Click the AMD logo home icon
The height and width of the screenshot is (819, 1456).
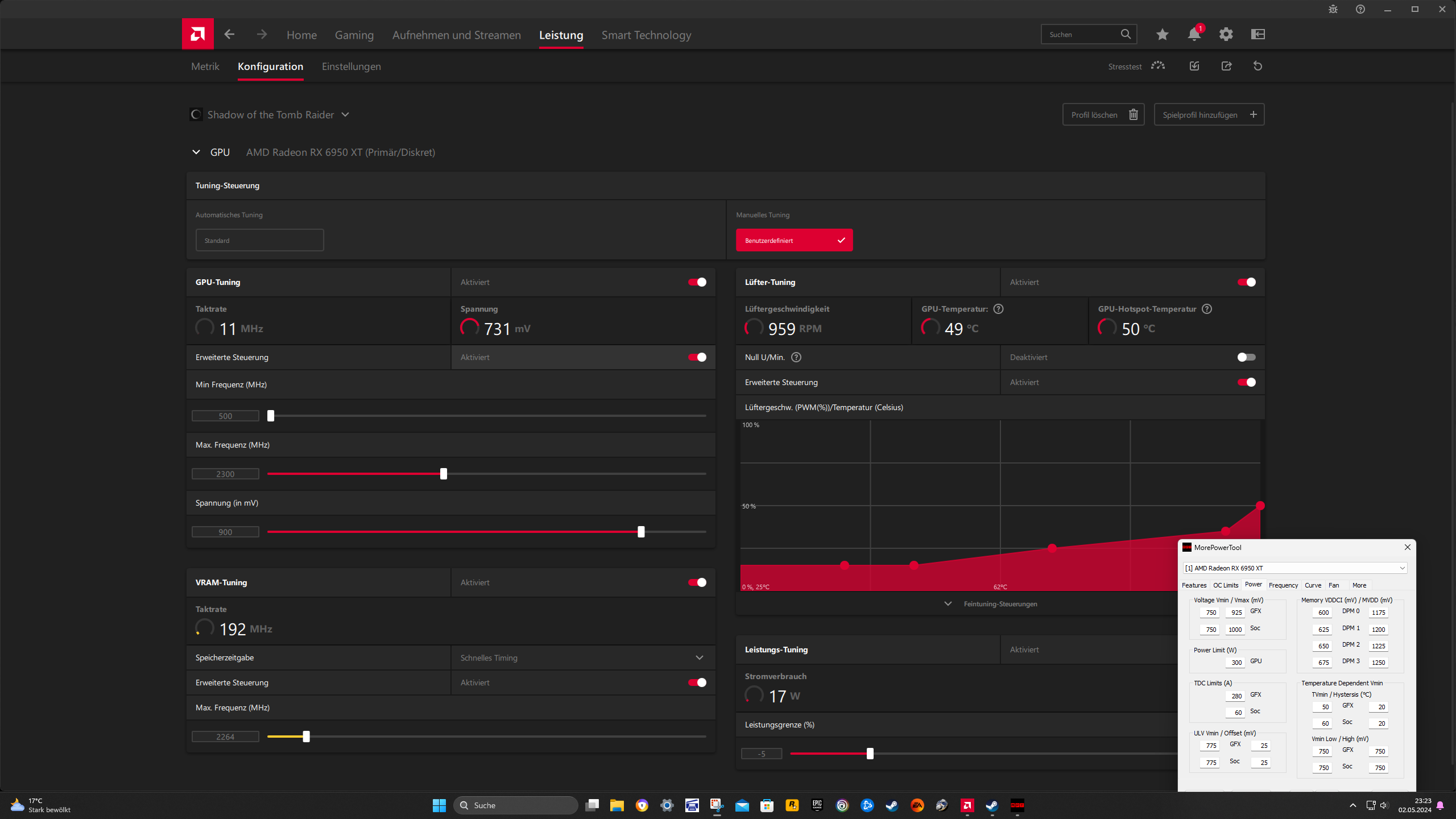(197, 34)
